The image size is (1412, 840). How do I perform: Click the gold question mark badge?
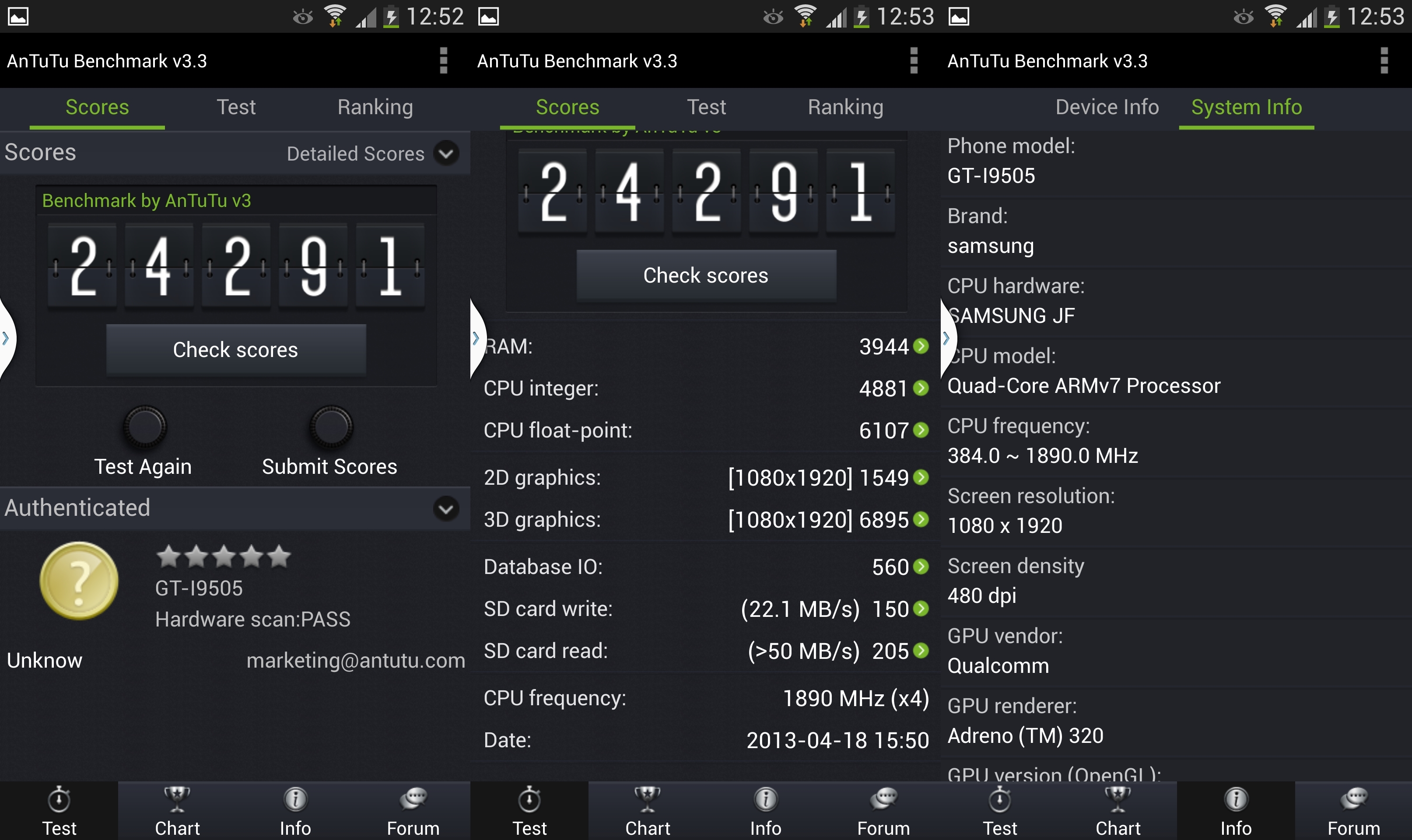pos(79,580)
